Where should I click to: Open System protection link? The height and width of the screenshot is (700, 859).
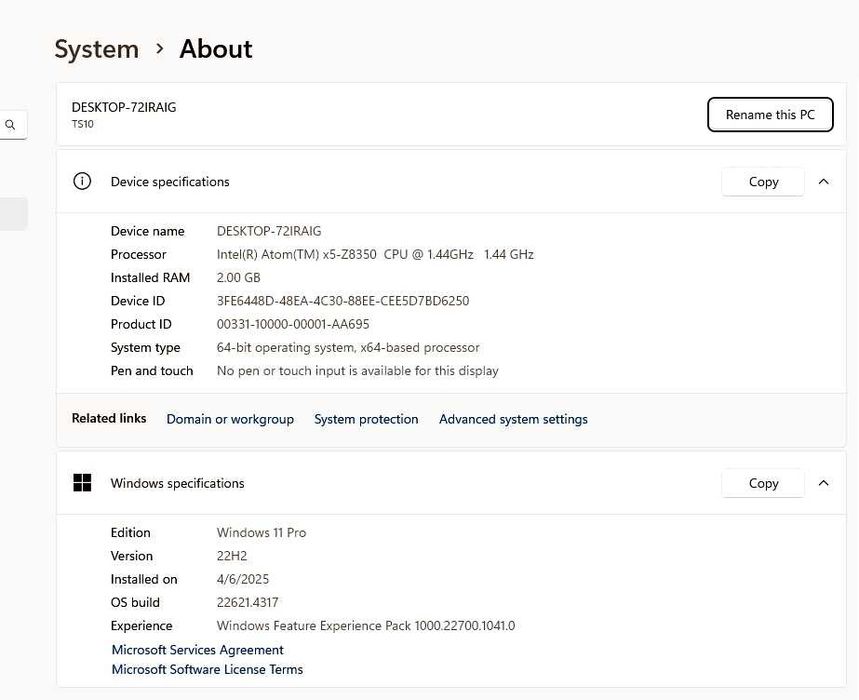coord(366,419)
